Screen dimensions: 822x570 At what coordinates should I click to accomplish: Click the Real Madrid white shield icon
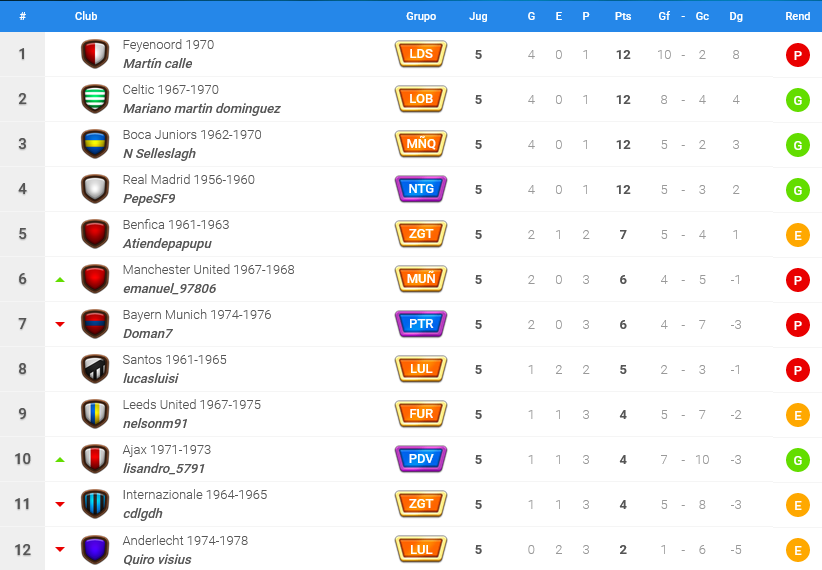(x=95, y=189)
